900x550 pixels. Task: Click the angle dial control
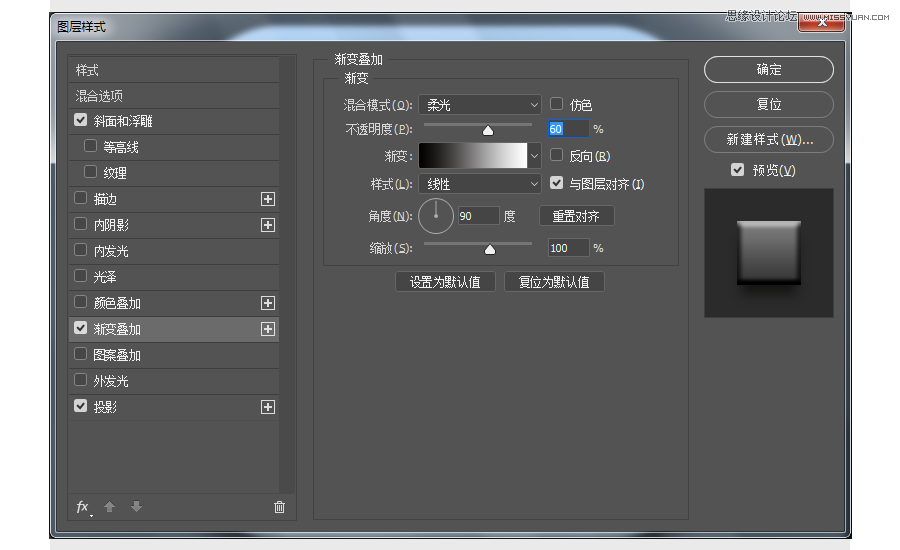436,216
